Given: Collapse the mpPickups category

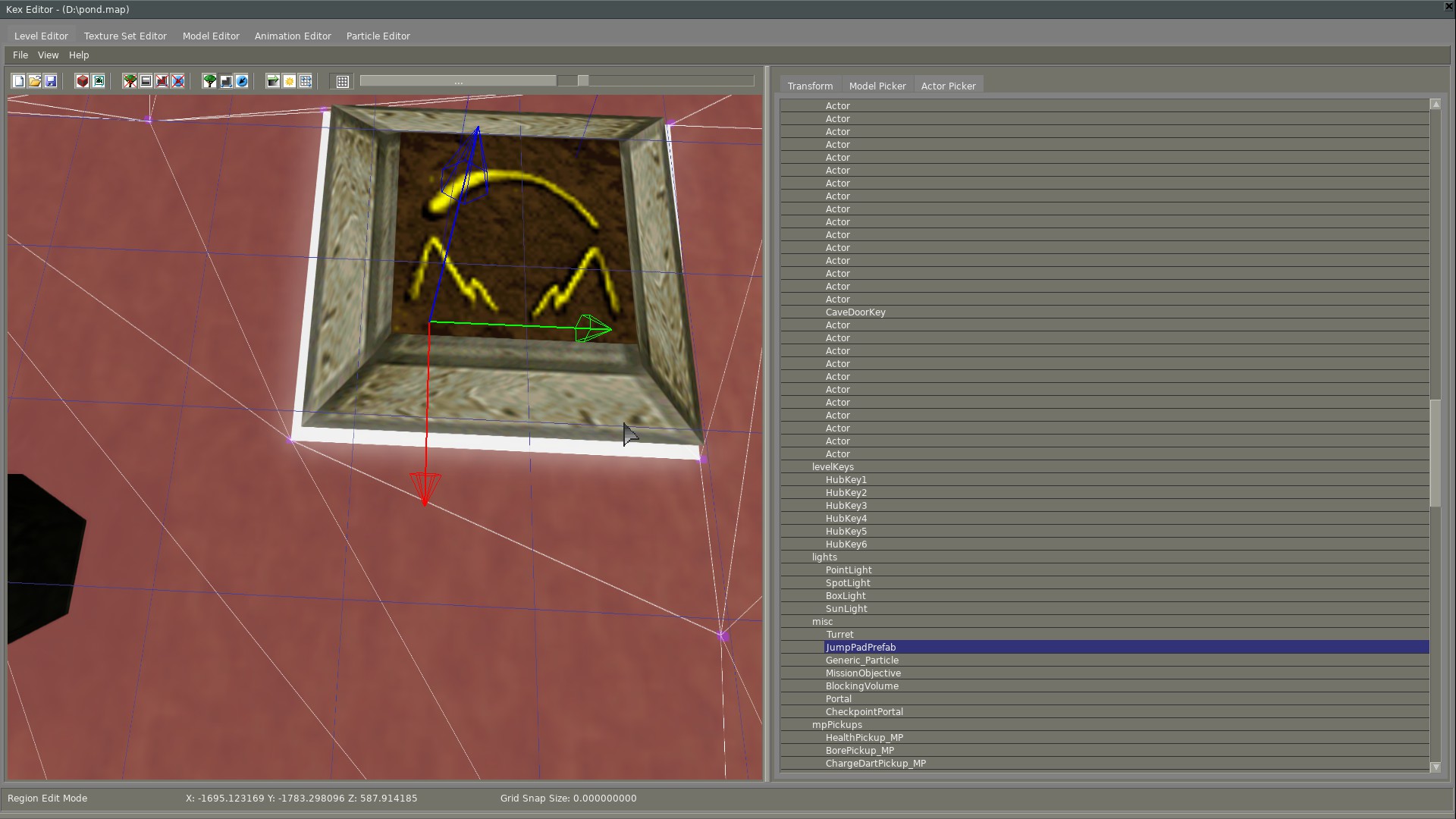Looking at the screenshot, I should pos(836,725).
